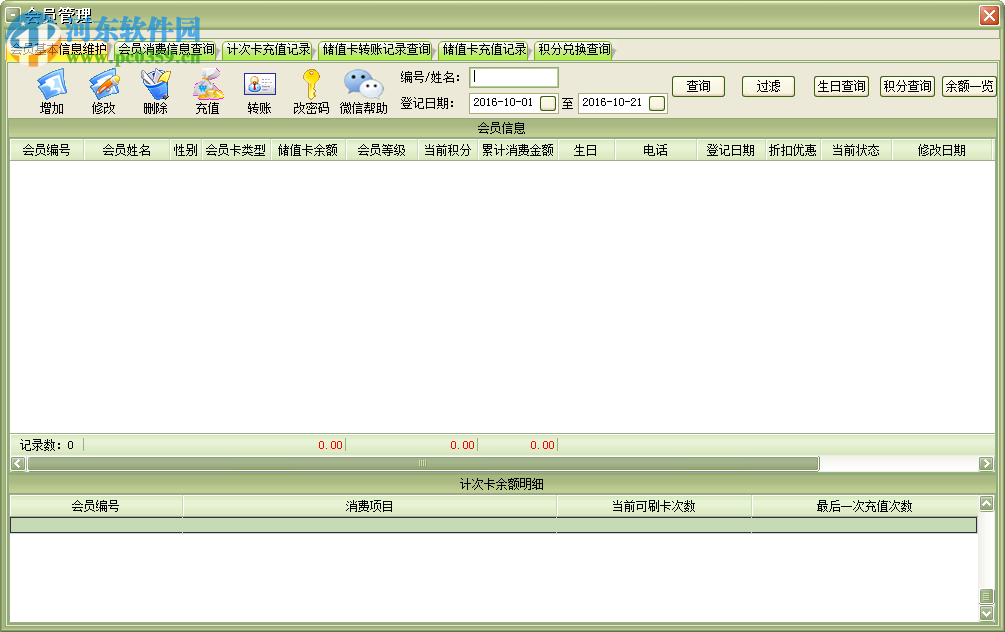Switch to 会员基本信息维护 tab
Screen dimensions: 1005x632
(x=58, y=49)
